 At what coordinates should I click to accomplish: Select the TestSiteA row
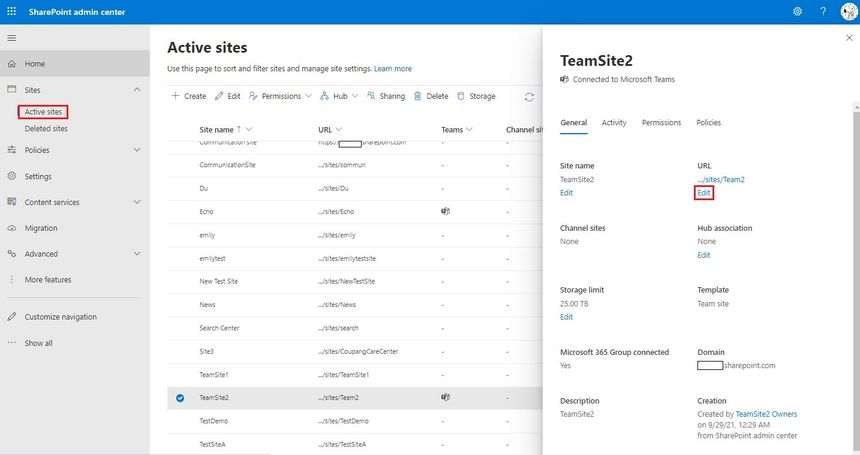tap(355, 444)
